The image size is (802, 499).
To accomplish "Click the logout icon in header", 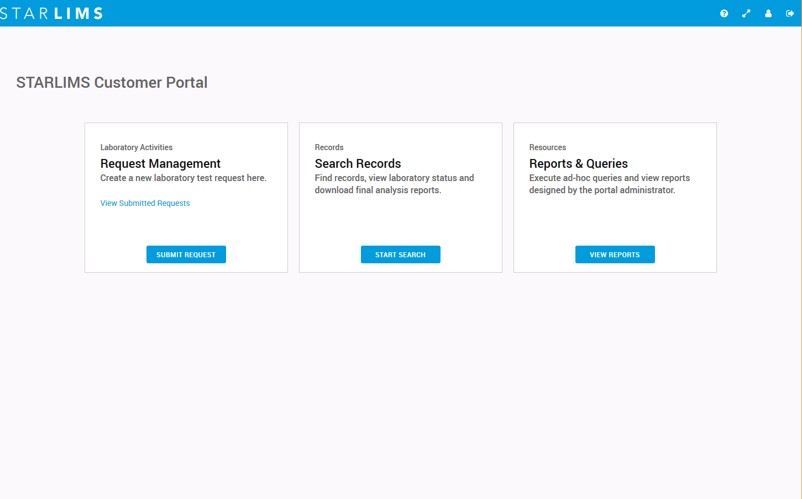I will (790, 14).
